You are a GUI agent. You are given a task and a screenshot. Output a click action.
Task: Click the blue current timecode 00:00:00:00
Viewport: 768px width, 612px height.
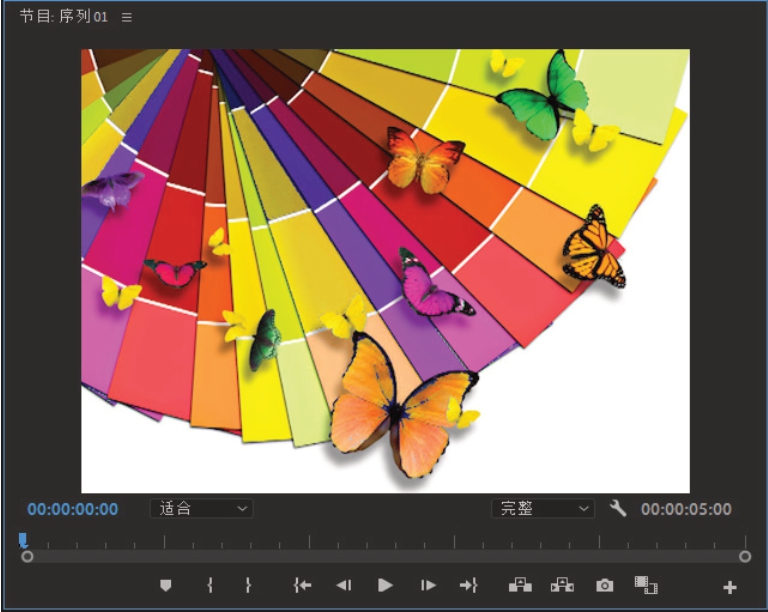point(72,509)
